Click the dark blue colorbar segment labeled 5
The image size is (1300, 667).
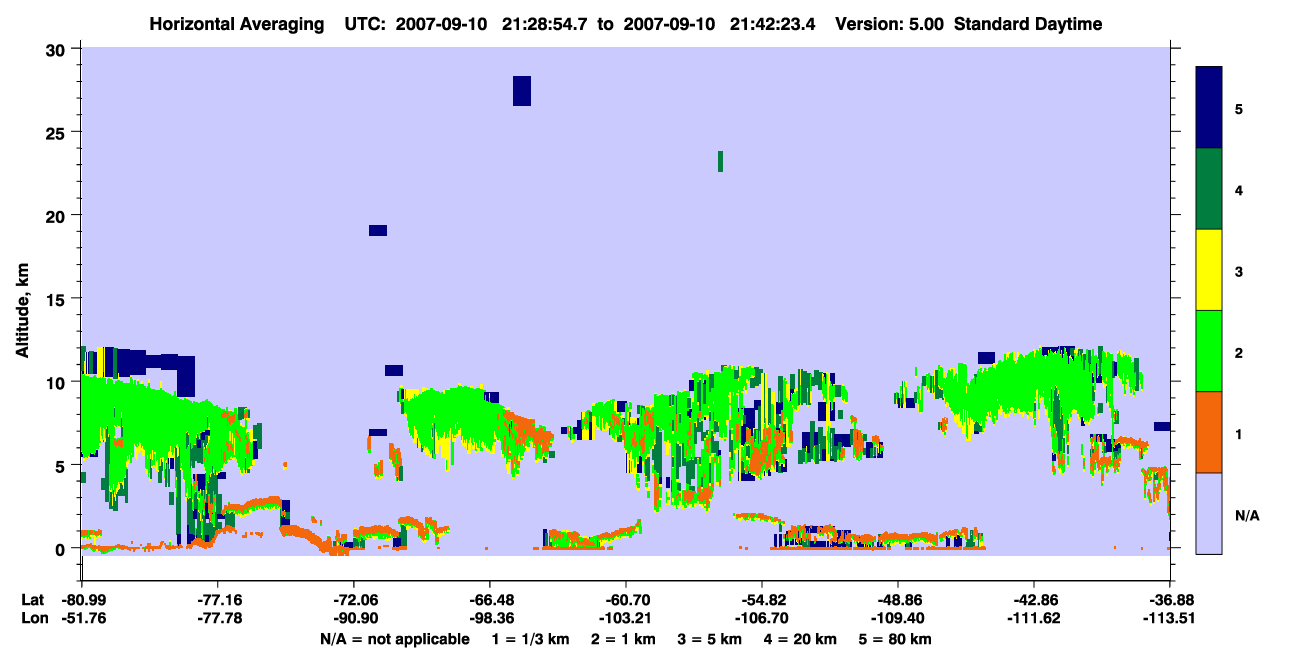coord(1209,108)
